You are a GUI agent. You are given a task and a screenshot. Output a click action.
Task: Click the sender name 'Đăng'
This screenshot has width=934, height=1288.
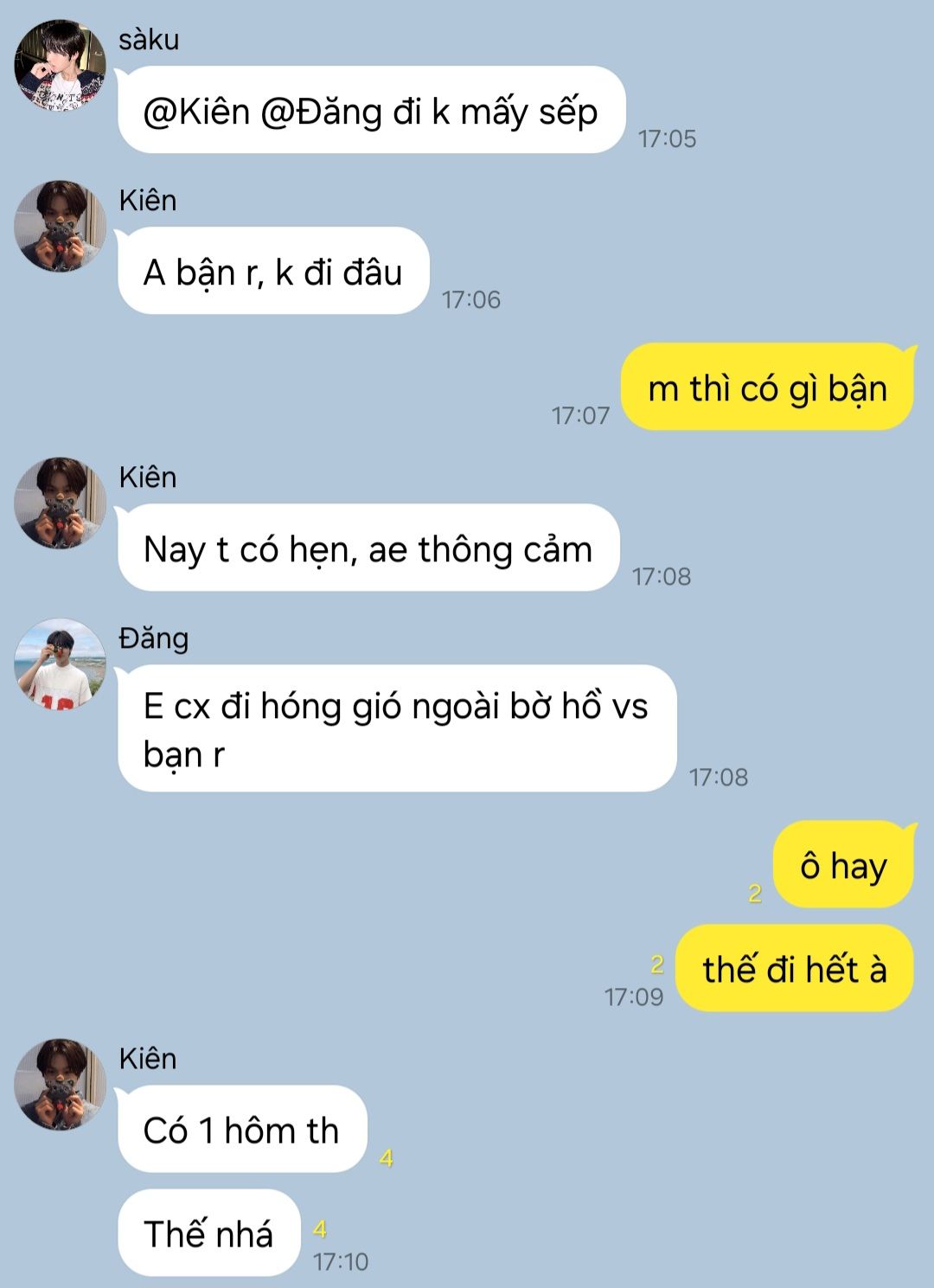tap(154, 638)
